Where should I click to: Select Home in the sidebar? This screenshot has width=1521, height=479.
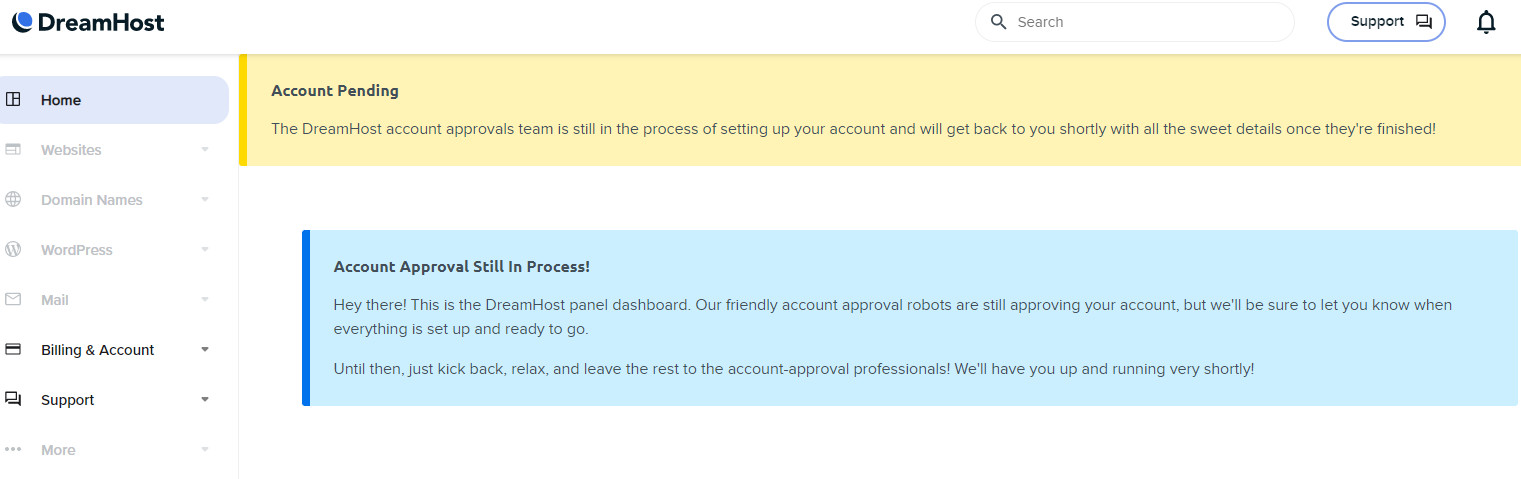coord(114,100)
